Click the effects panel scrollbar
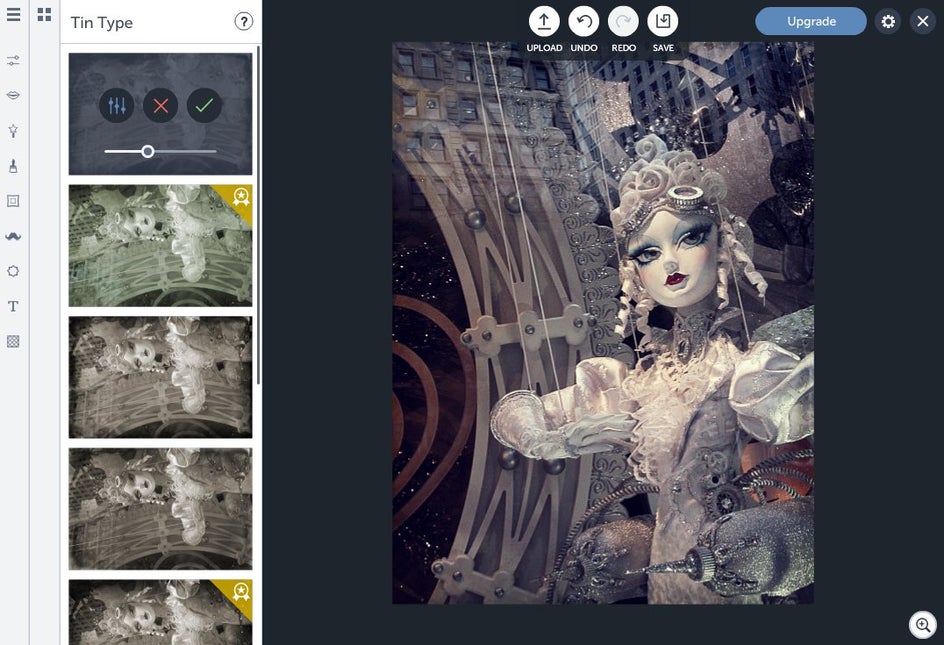The height and width of the screenshot is (645, 944). [x=258, y=215]
